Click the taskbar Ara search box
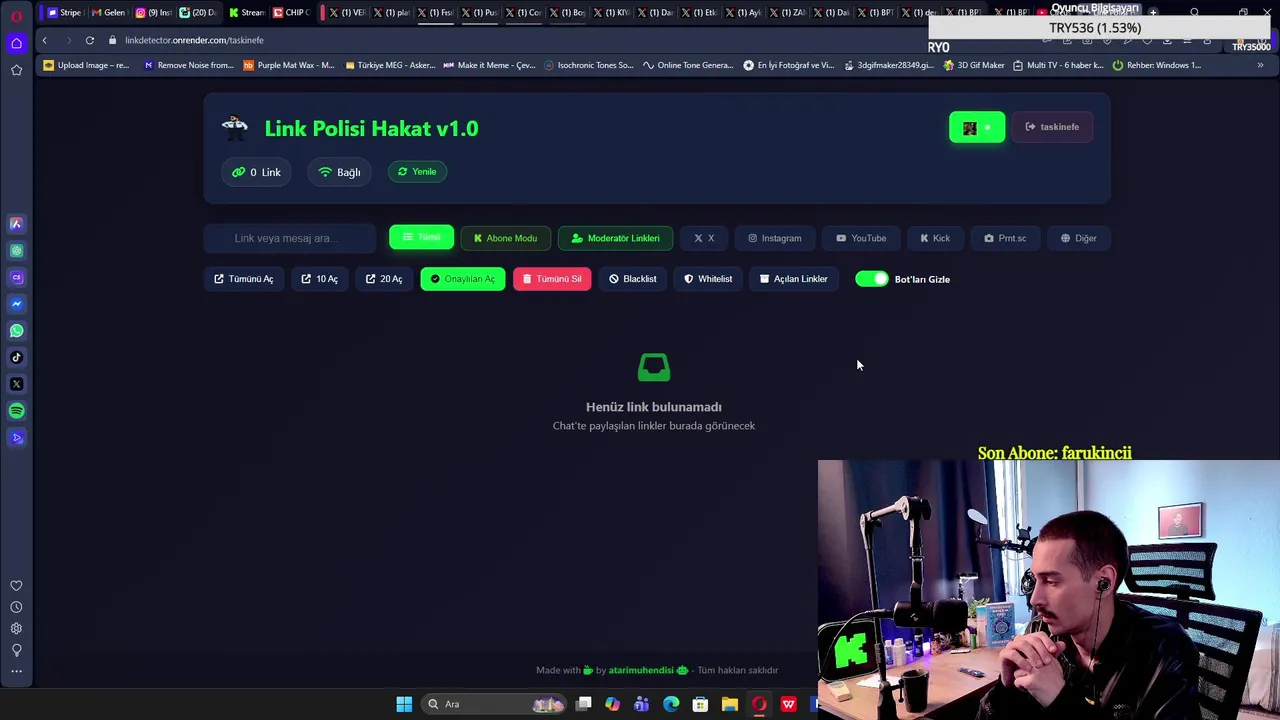Screen dimensions: 1280x720 (495, 704)
